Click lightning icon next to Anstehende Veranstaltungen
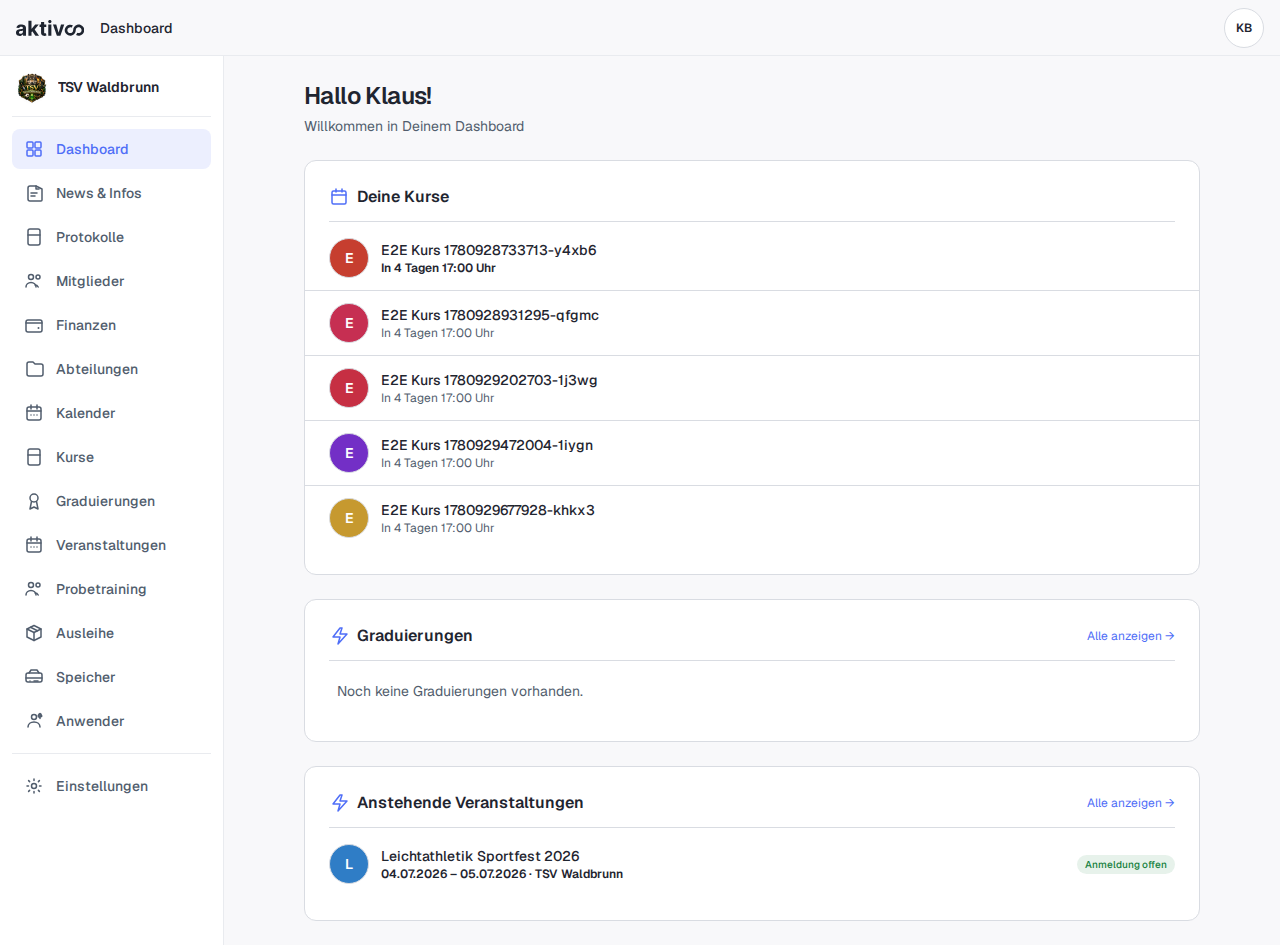 point(339,803)
